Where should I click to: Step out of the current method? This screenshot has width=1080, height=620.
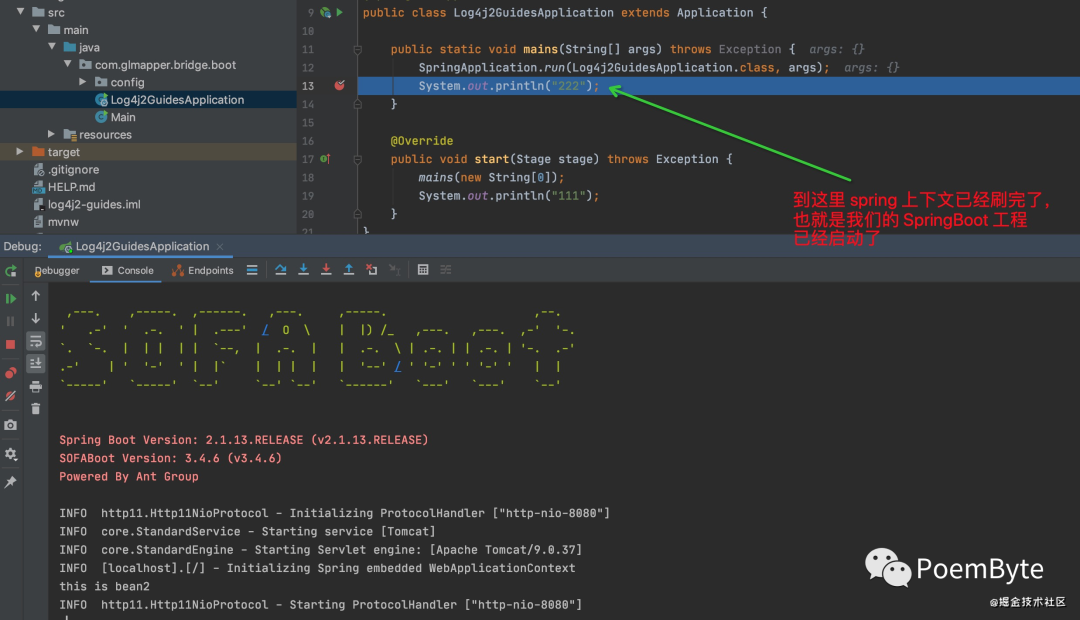click(x=349, y=269)
